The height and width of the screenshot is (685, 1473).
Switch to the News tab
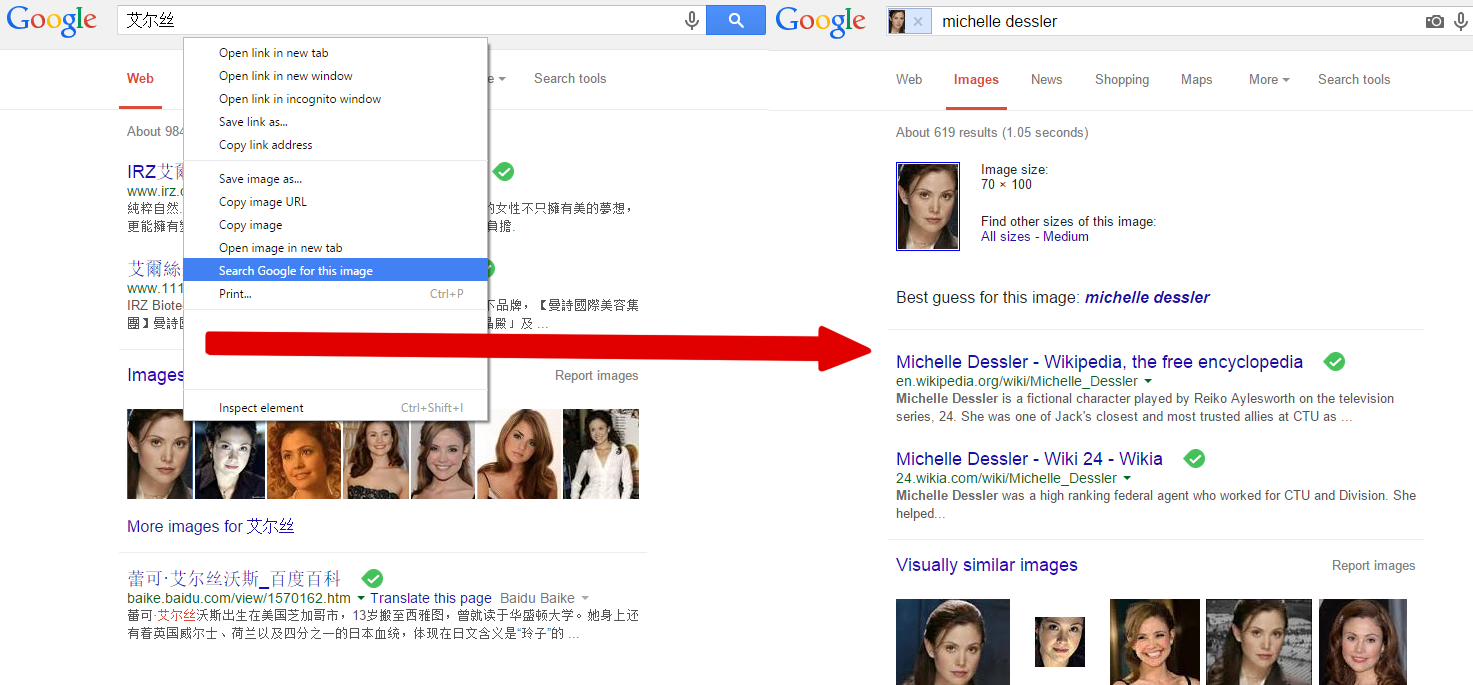click(1046, 80)
